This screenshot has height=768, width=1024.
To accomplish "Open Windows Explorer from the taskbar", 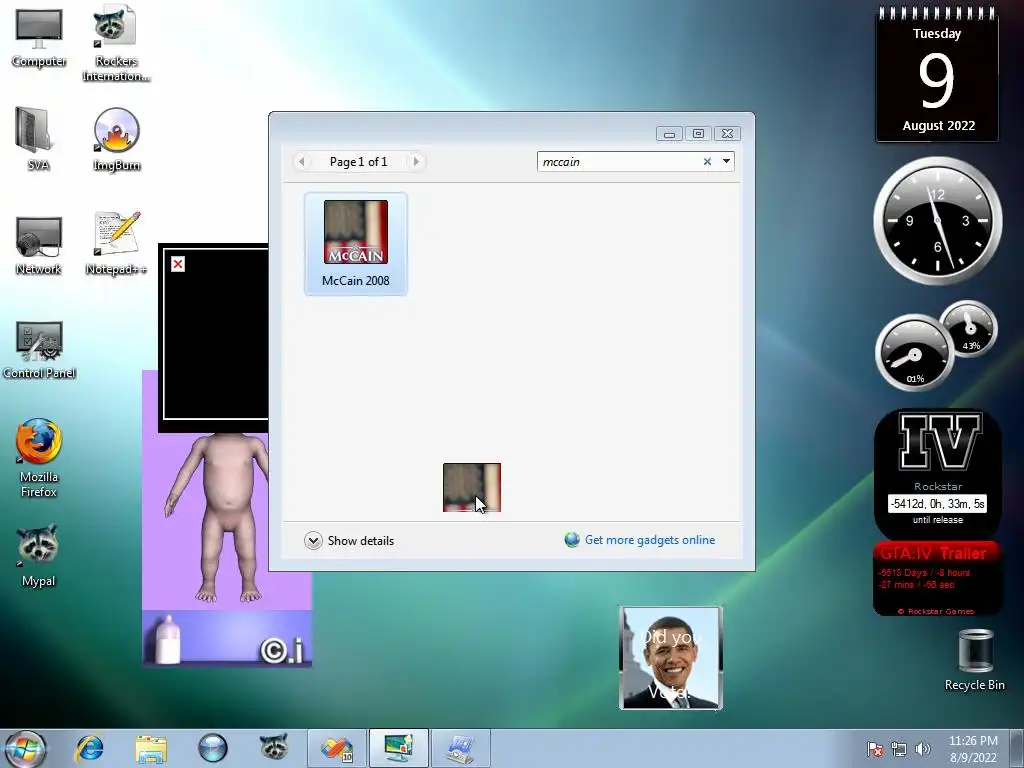I will click(151, 748).
